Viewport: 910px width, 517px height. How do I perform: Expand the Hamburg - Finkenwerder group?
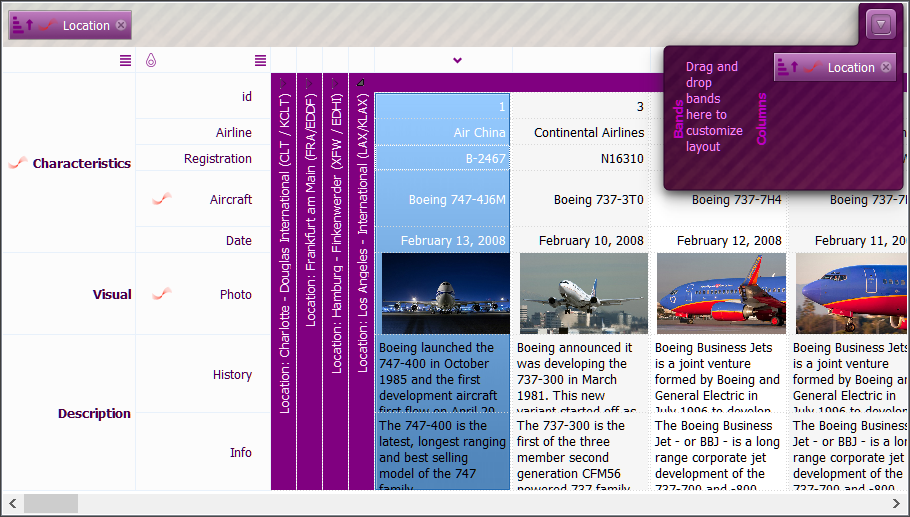(335, 82)
